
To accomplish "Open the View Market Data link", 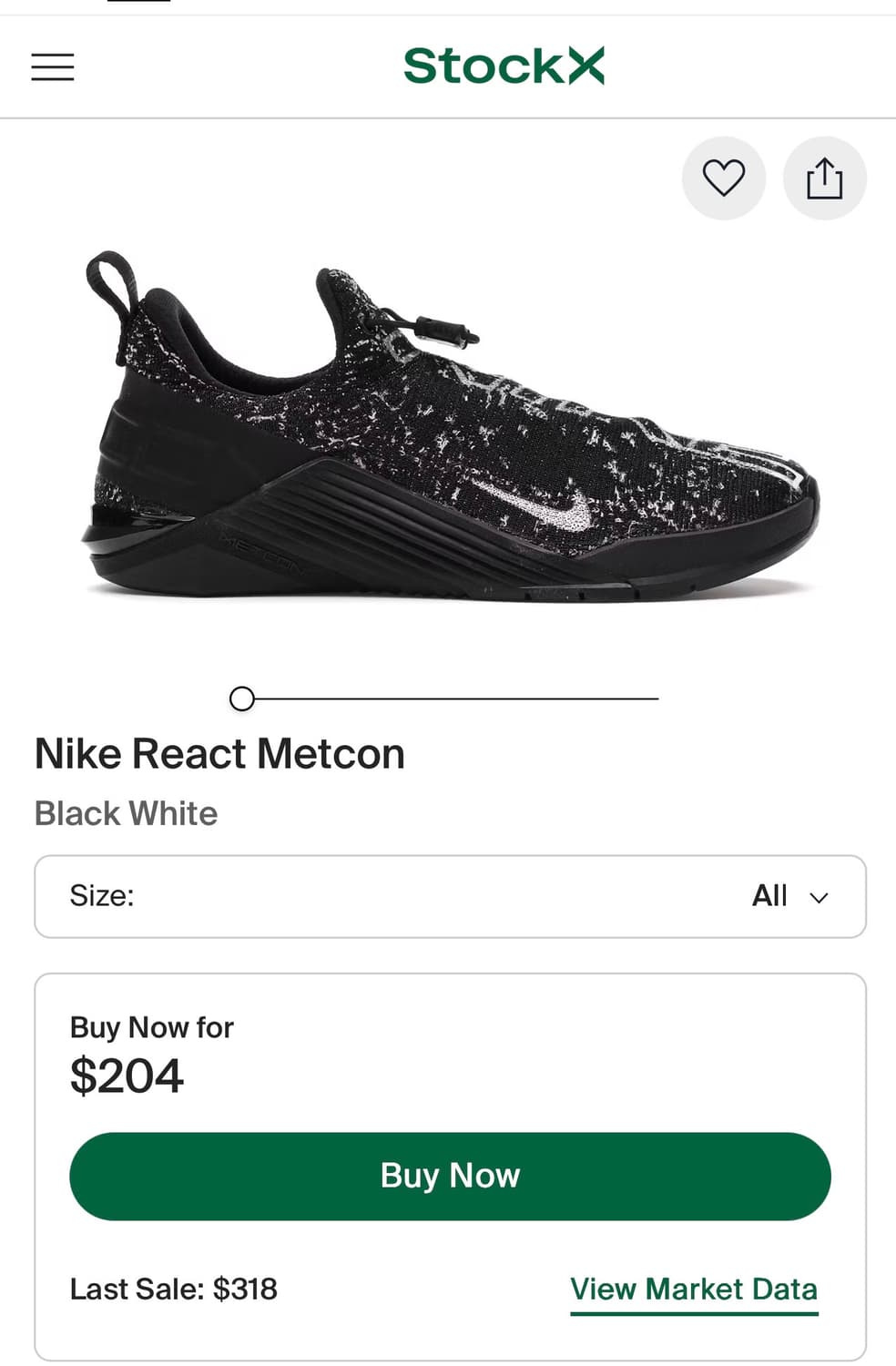I will pos(694,1290).
